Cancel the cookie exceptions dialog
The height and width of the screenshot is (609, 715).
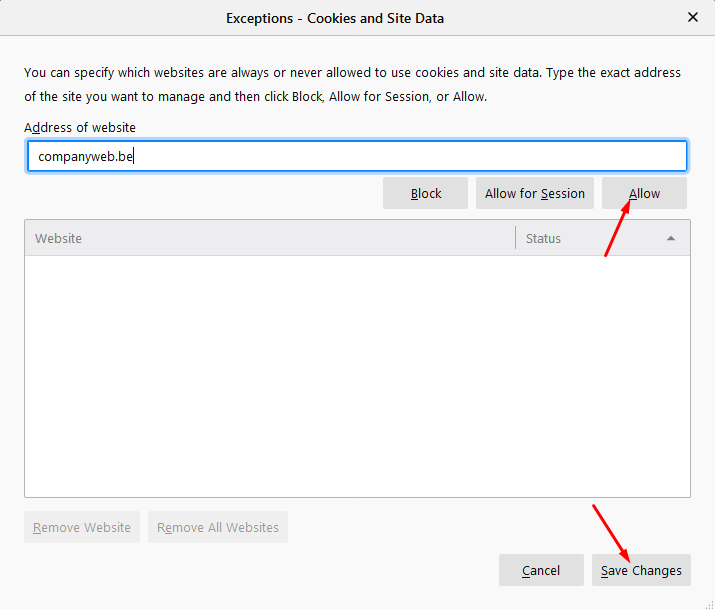[x=541, y=570]
